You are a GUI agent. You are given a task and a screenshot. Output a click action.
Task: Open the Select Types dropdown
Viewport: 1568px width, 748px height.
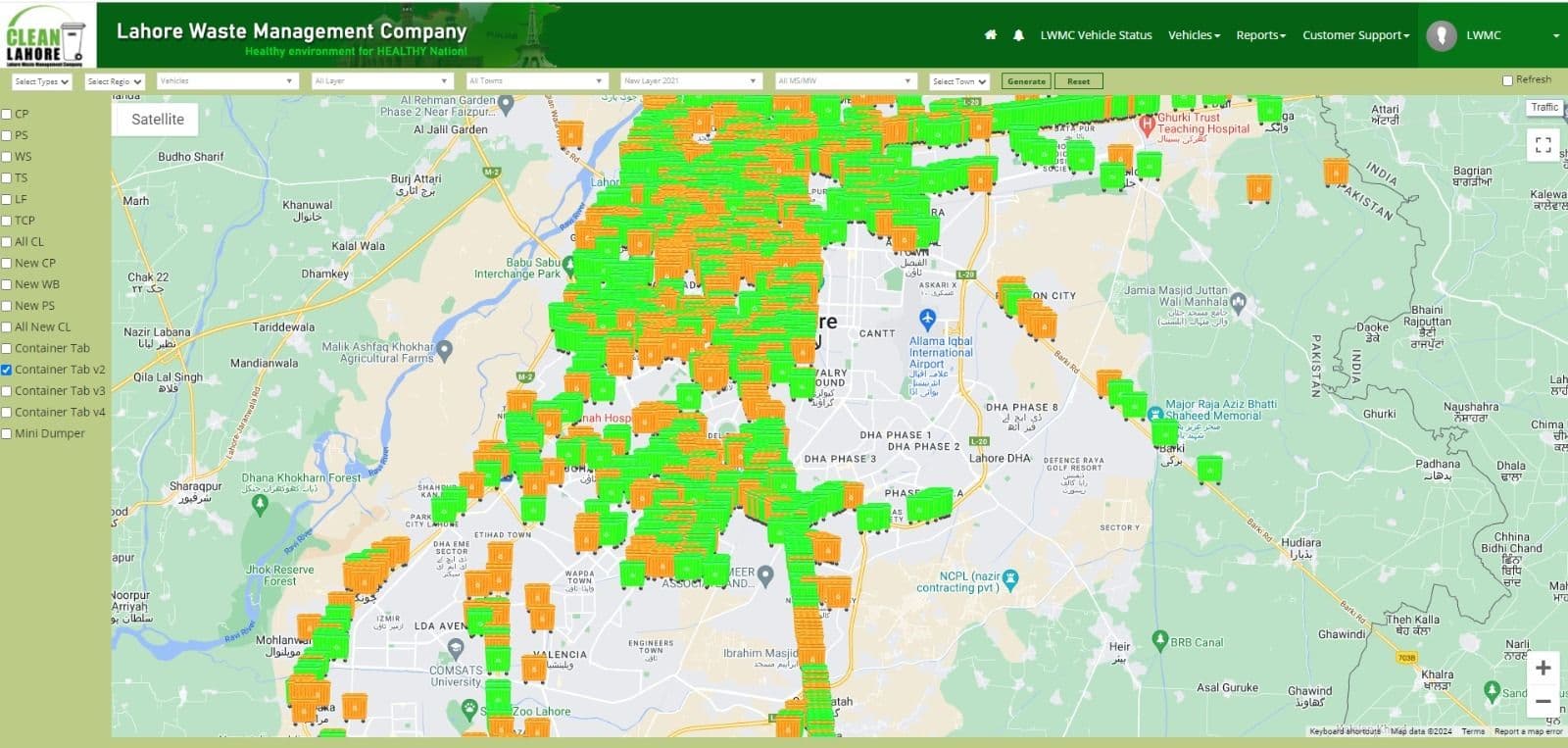(x=41, y=81)
